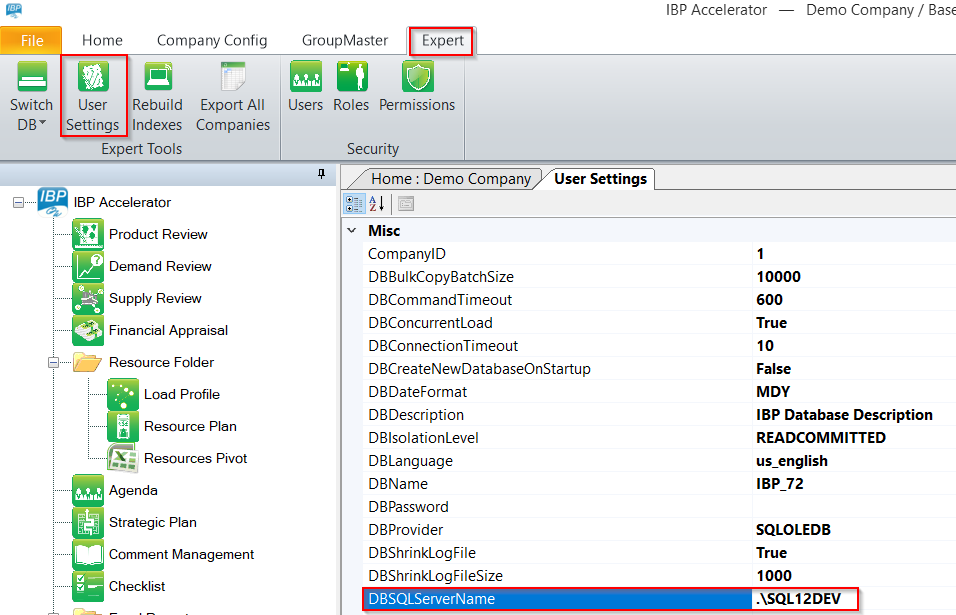Select the Expert ribbon tab
This screenshot has width=956, height=615.
(443, 41)
